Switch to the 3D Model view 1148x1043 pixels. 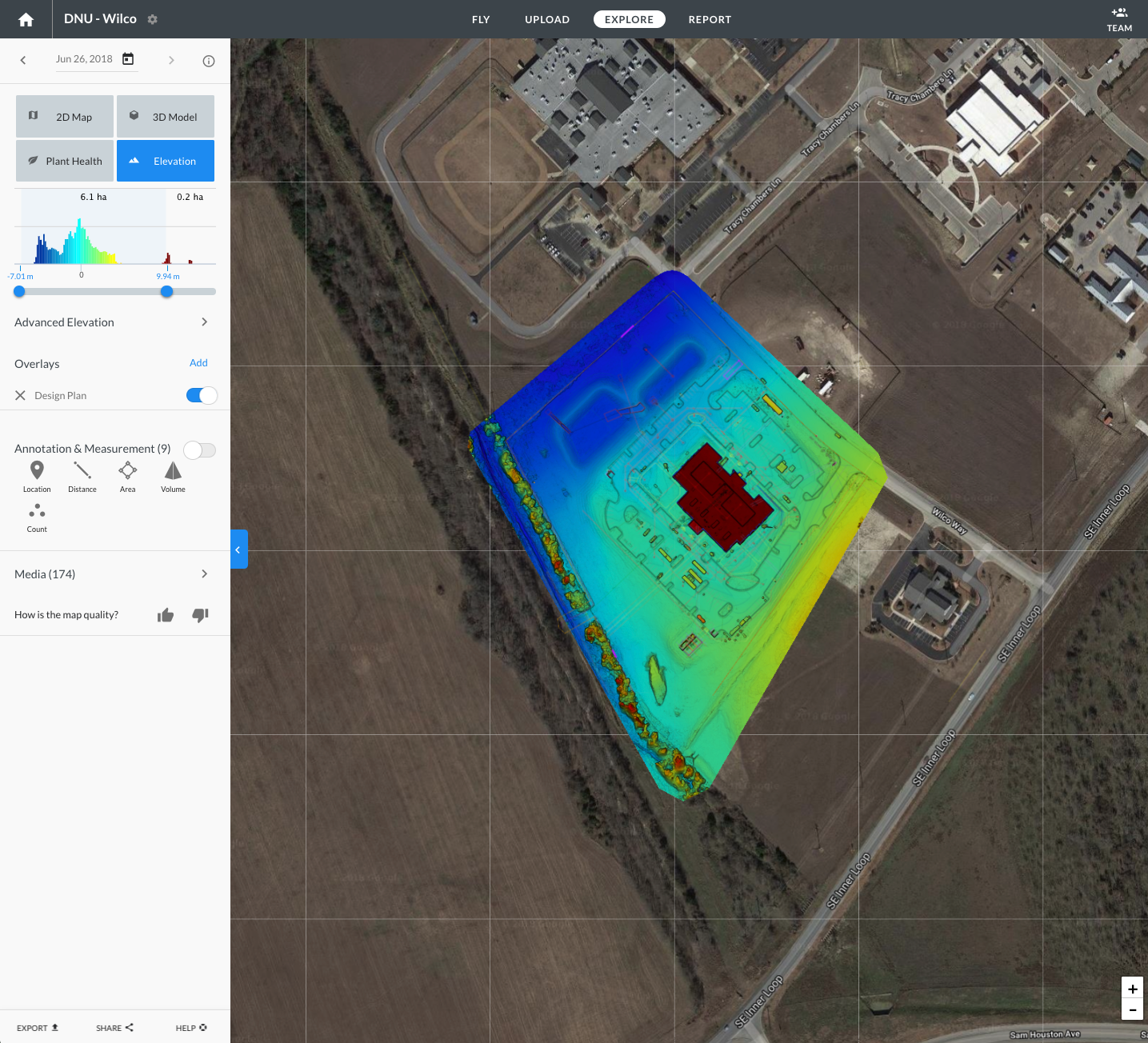coord(166,117)
